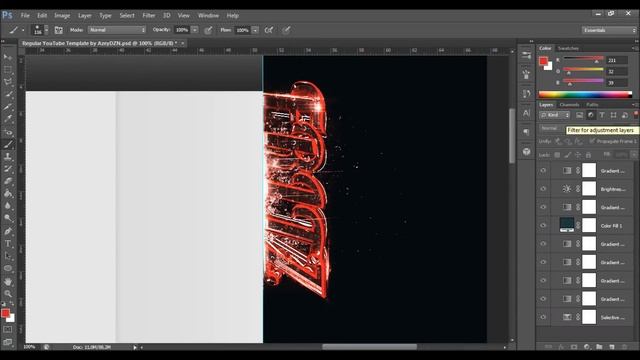
Task: Toggle pressure for opacity button
Action: click(208, 30)
